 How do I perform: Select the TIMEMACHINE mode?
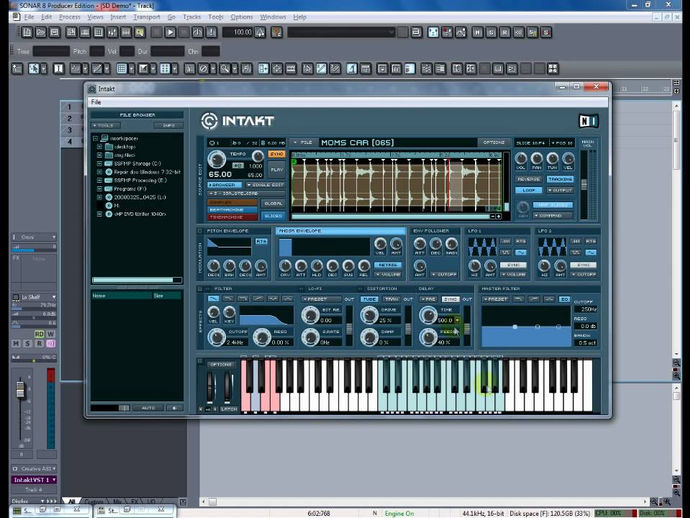pyautogui.click(x=233, y=217)
